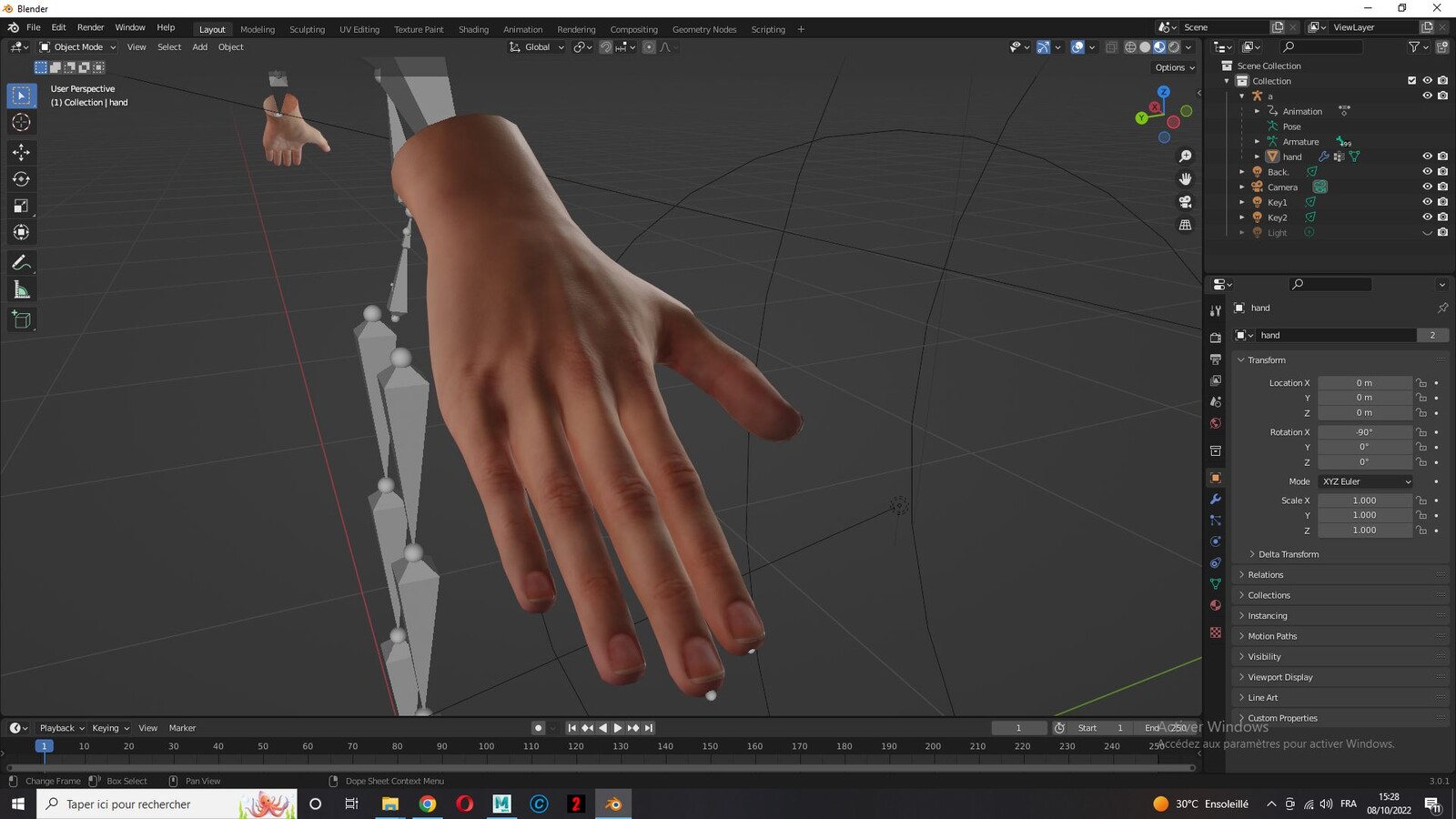
Task: Click the pan view hand icon
Action: 1185,179
